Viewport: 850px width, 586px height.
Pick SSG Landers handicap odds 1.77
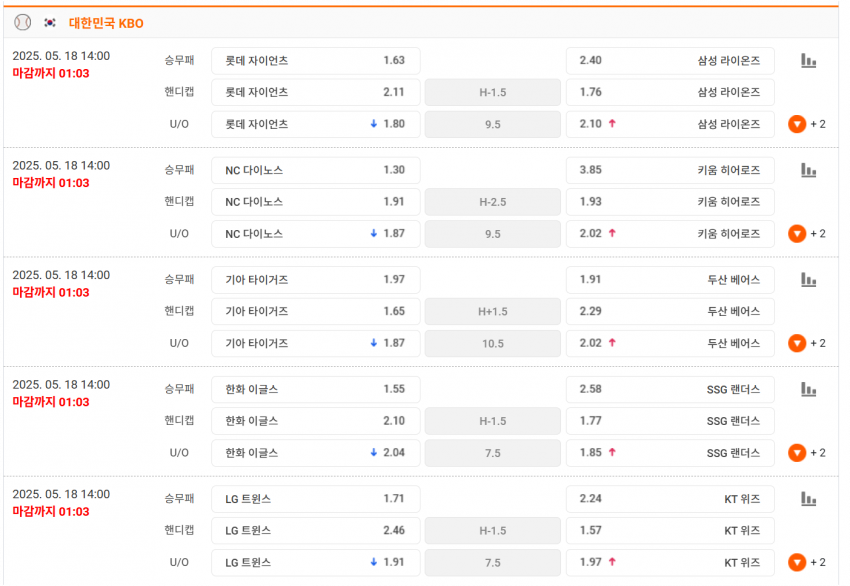pos(670,421)
